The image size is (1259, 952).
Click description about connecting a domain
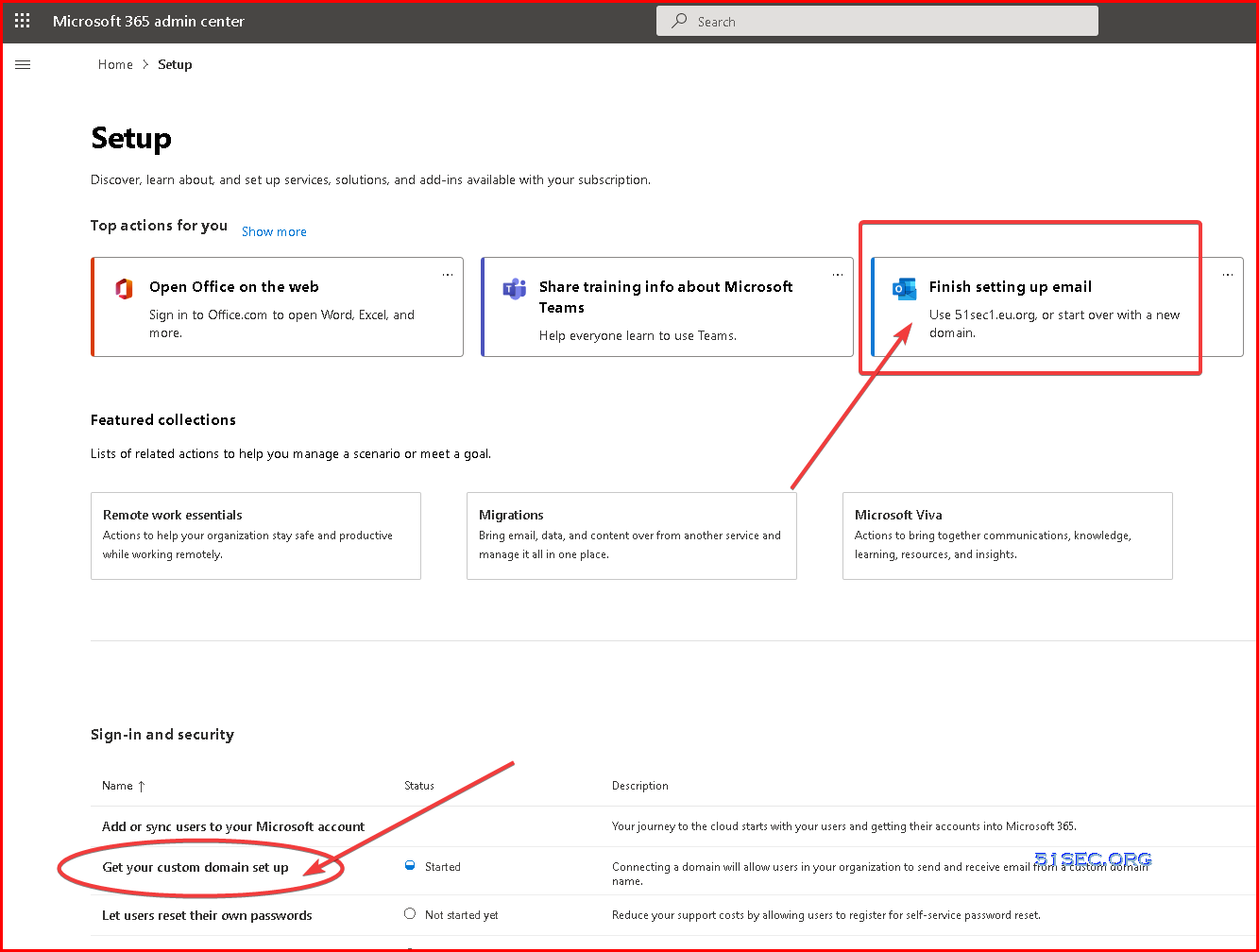[880, 874]
